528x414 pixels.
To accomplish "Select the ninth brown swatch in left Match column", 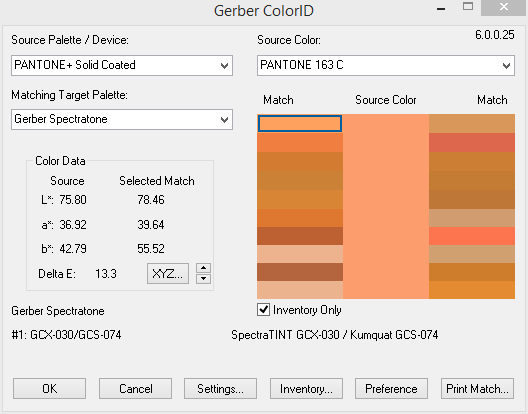I will coord(300,272).
